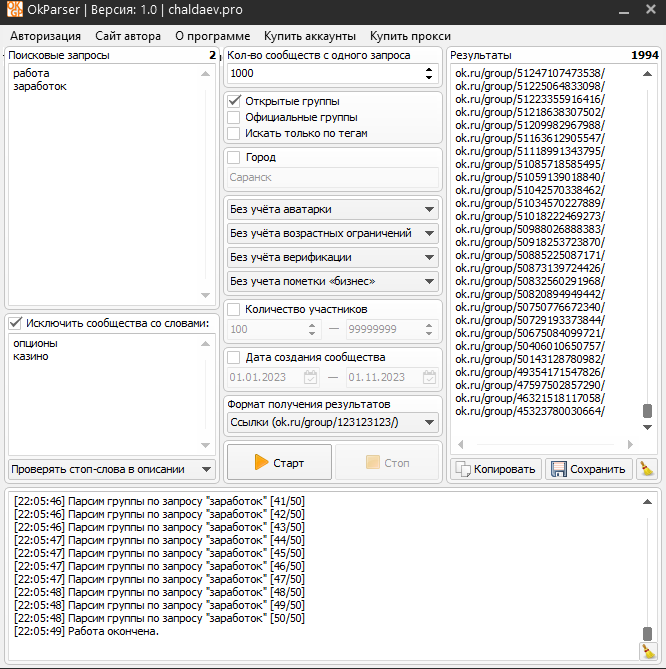666x669 pixels.
Task: Increase communities-per-query spinner value
Action: [429, 69]
